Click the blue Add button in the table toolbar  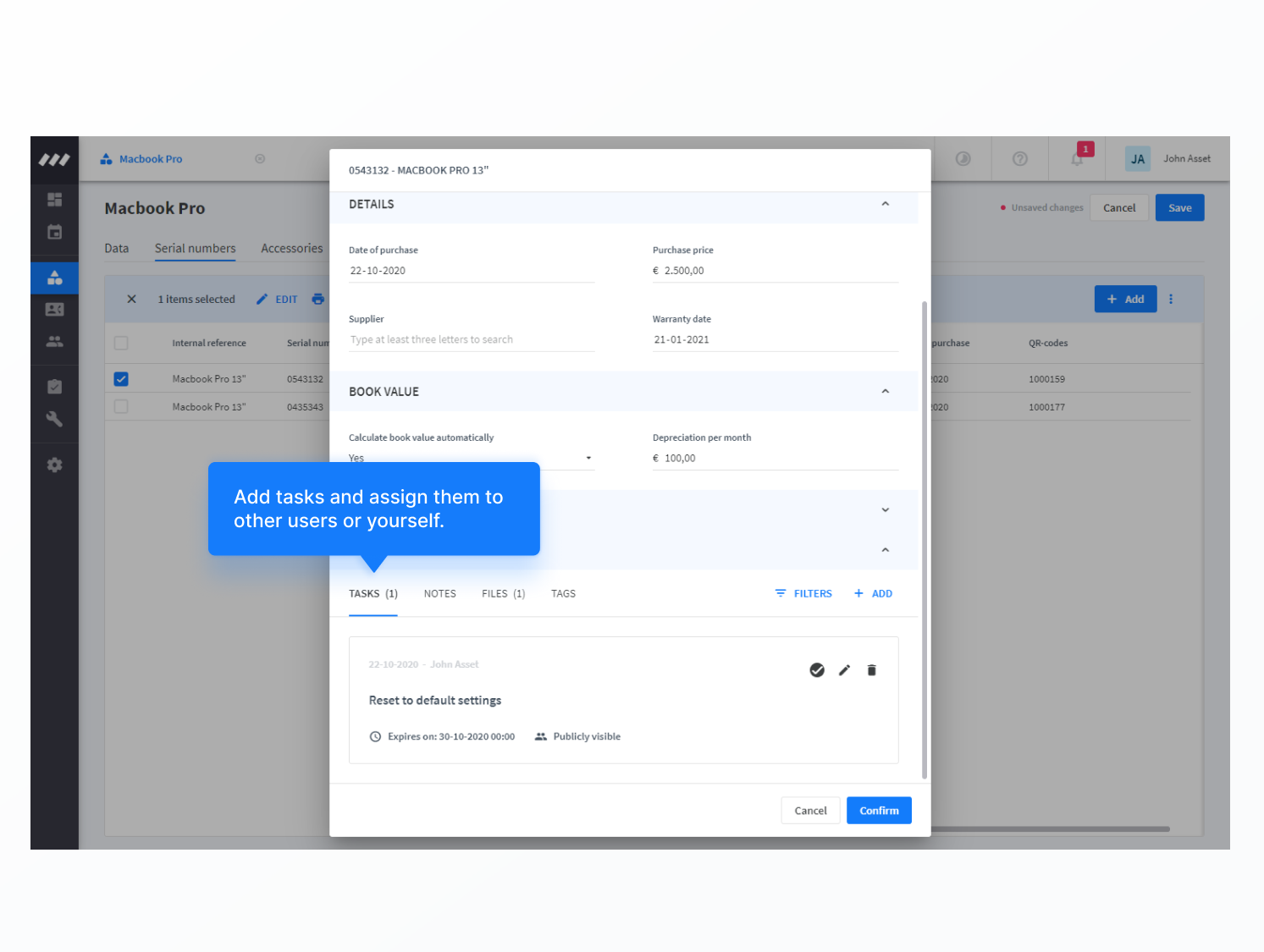pos(1125,299)
